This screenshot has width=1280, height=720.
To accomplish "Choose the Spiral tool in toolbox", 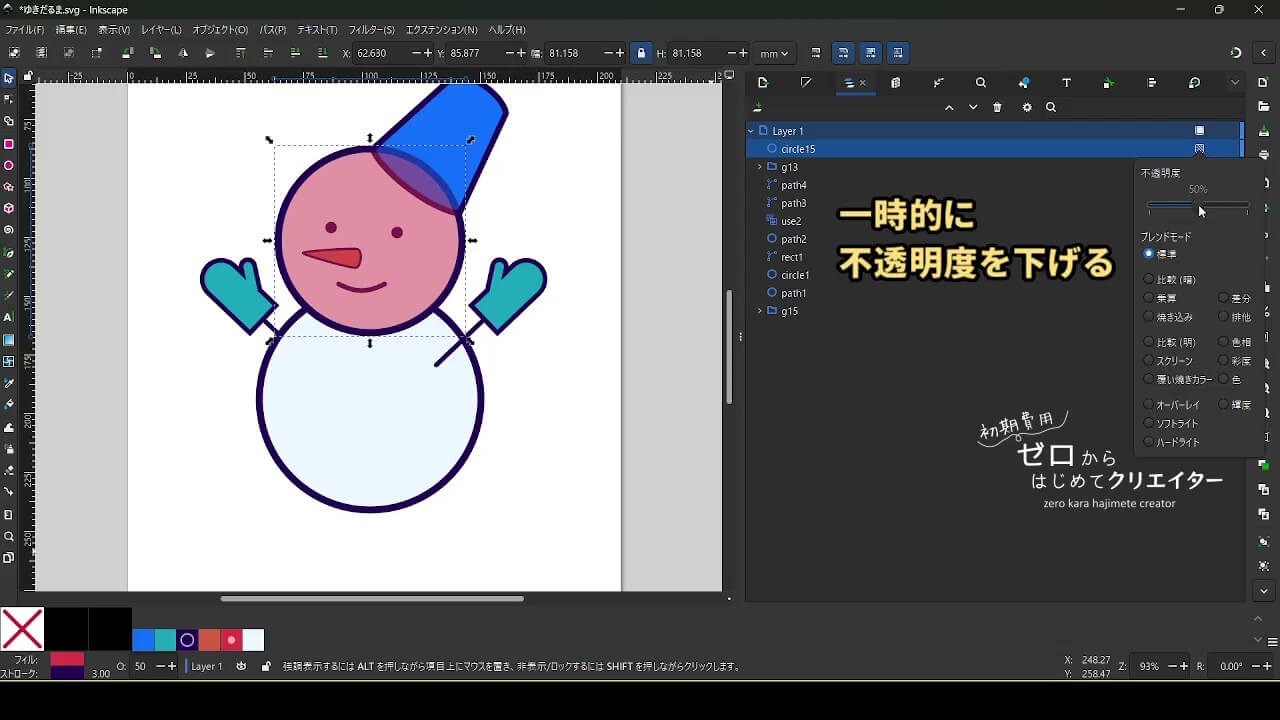I will (9, 230).
